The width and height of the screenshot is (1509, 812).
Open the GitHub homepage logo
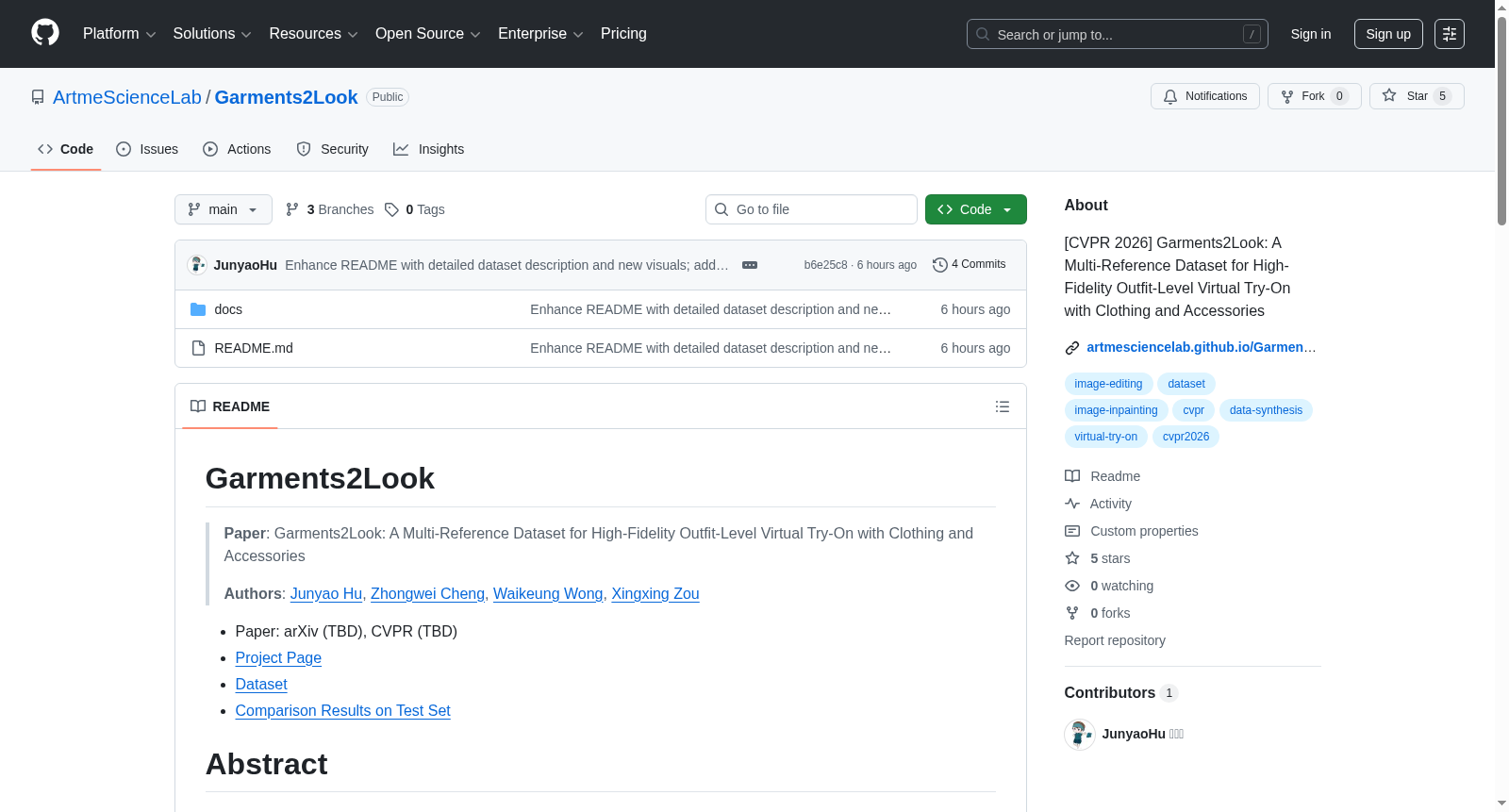tap(45, 33)
